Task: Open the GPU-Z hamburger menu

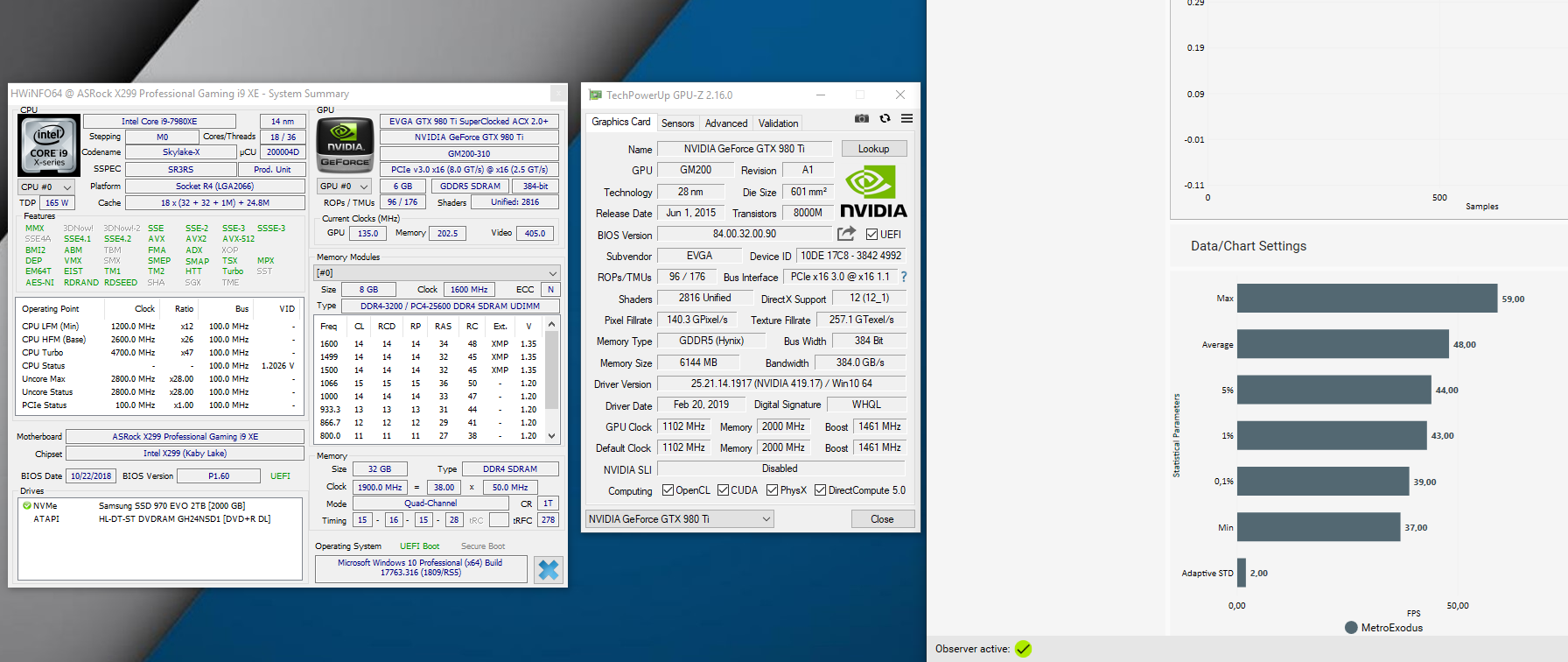Action: point(907,119)
